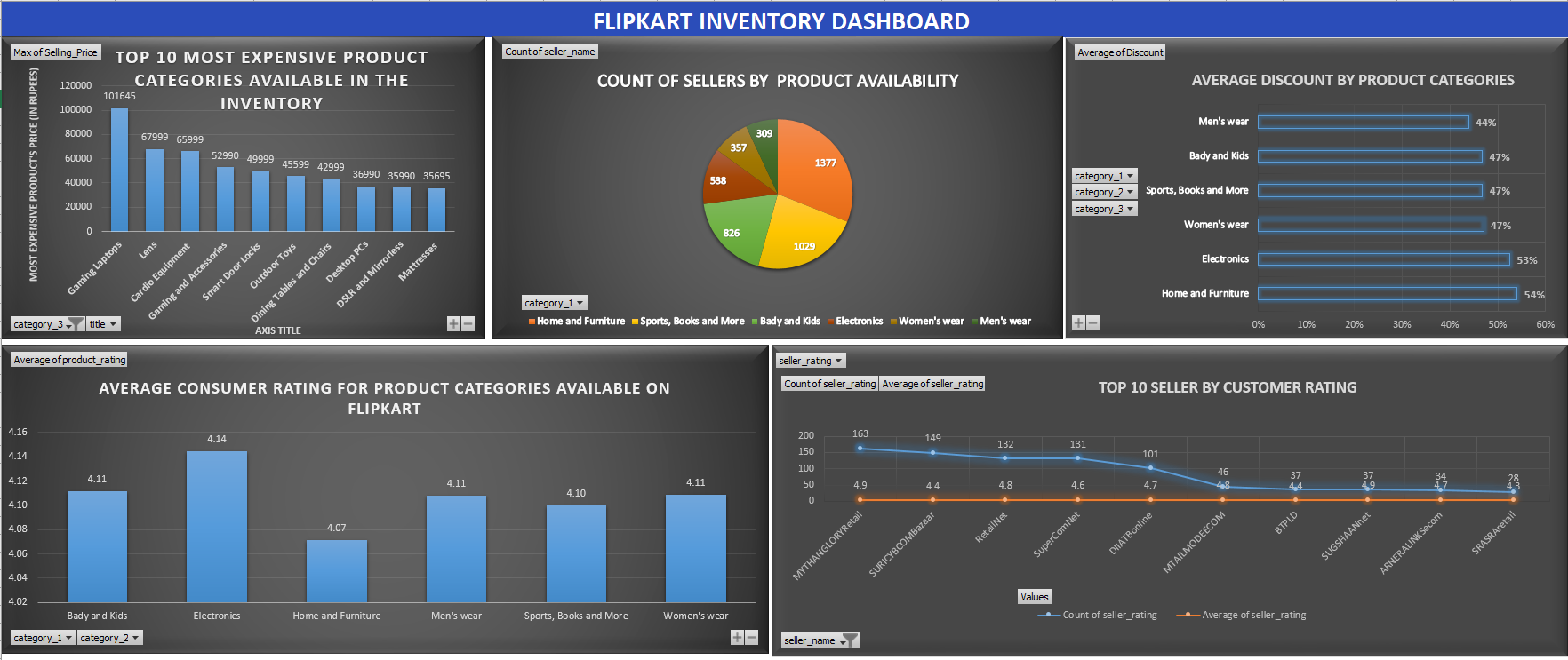The width and height of the screenshot is (1568, 660).
Task: Click the Average of Discount field button
Action: point(1120,52)
